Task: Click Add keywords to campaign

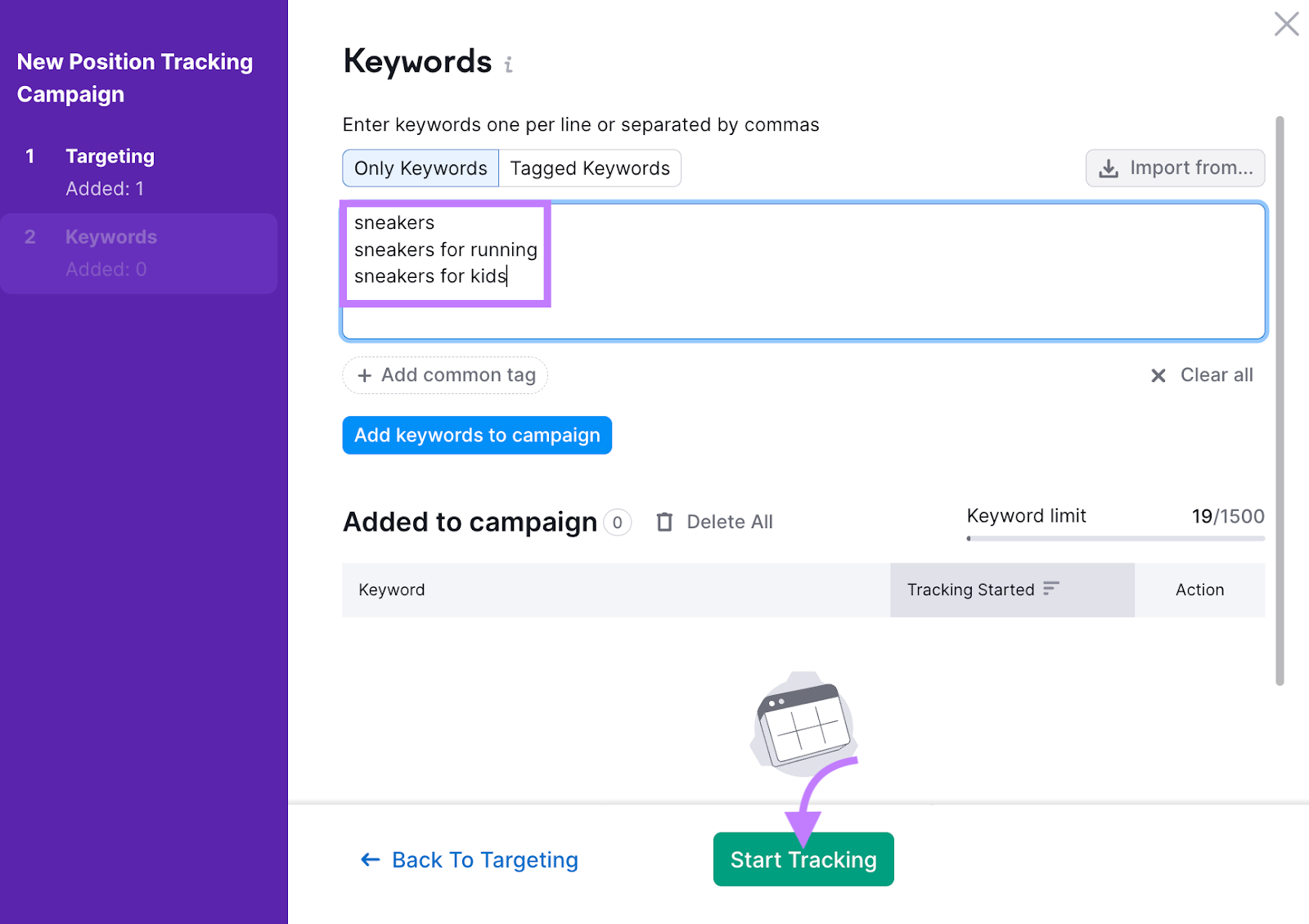Action: click(477, 435)
